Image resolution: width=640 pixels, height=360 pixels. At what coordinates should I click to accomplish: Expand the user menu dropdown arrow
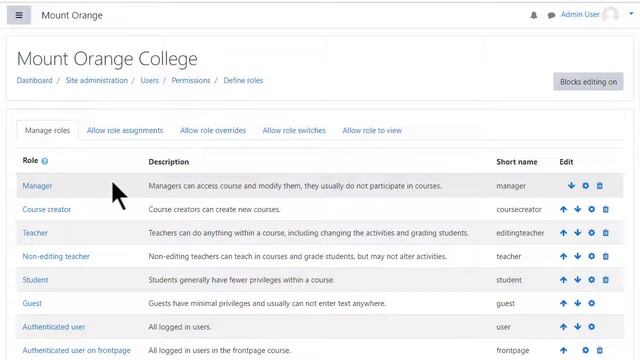tap(631, 13)
